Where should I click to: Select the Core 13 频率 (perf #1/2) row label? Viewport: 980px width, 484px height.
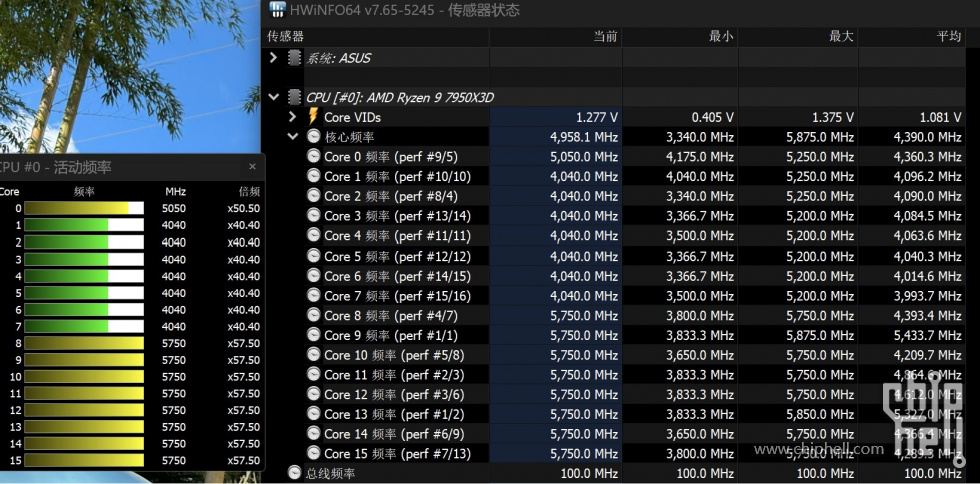click(x=394, y=414)
